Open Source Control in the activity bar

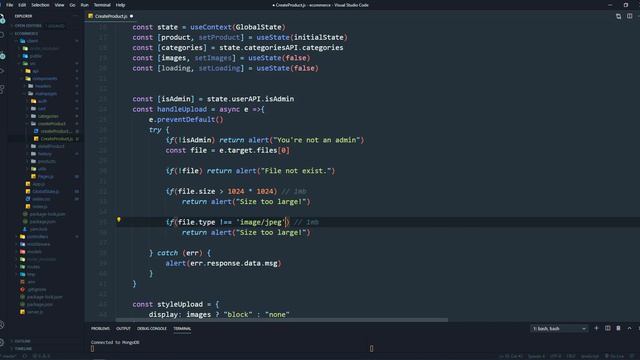pyautogui.click(x=2, y=56)
